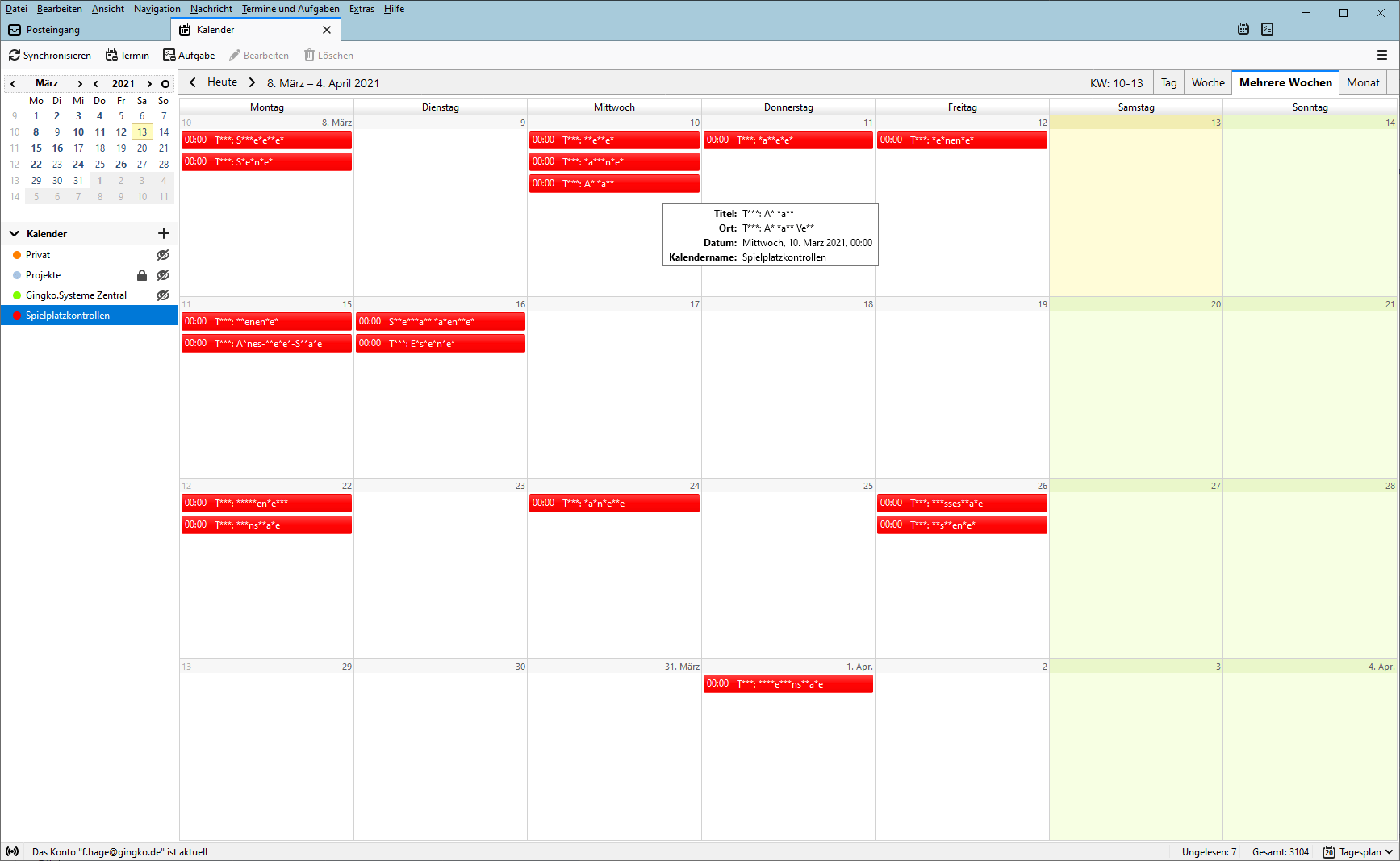Click the red Spielplatzkontrollen color dot
Viewport: 1400px width, 861px height.
[x=17, y=316]
